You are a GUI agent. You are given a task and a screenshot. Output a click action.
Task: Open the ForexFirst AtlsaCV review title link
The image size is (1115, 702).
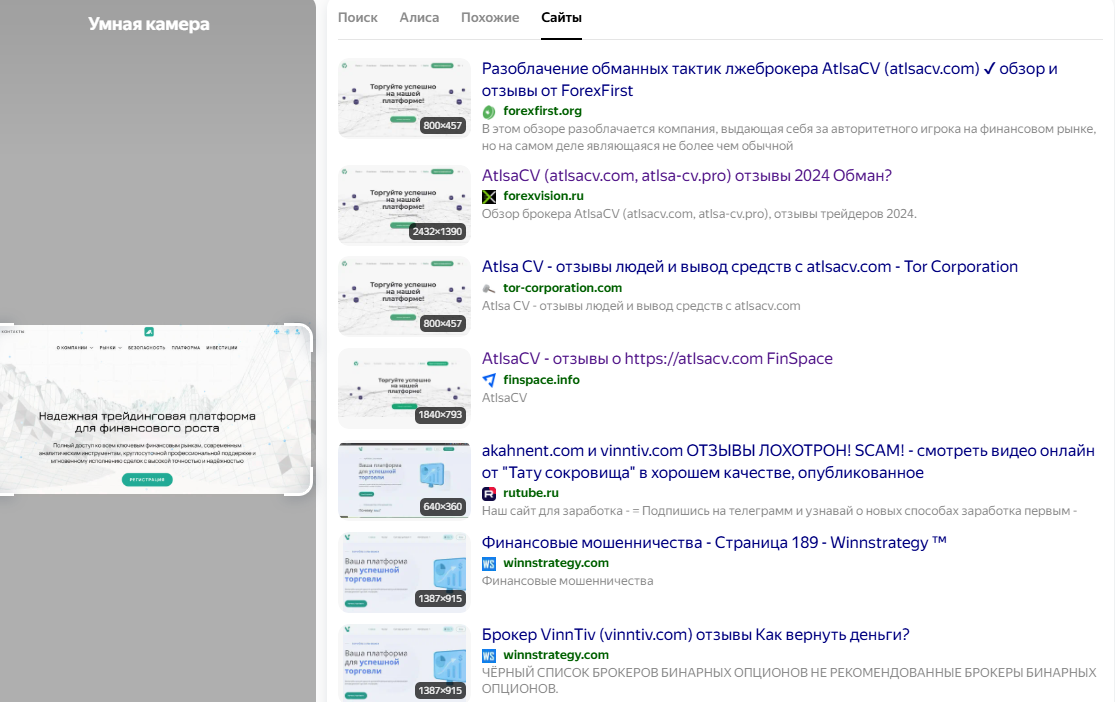coord(769,79)
